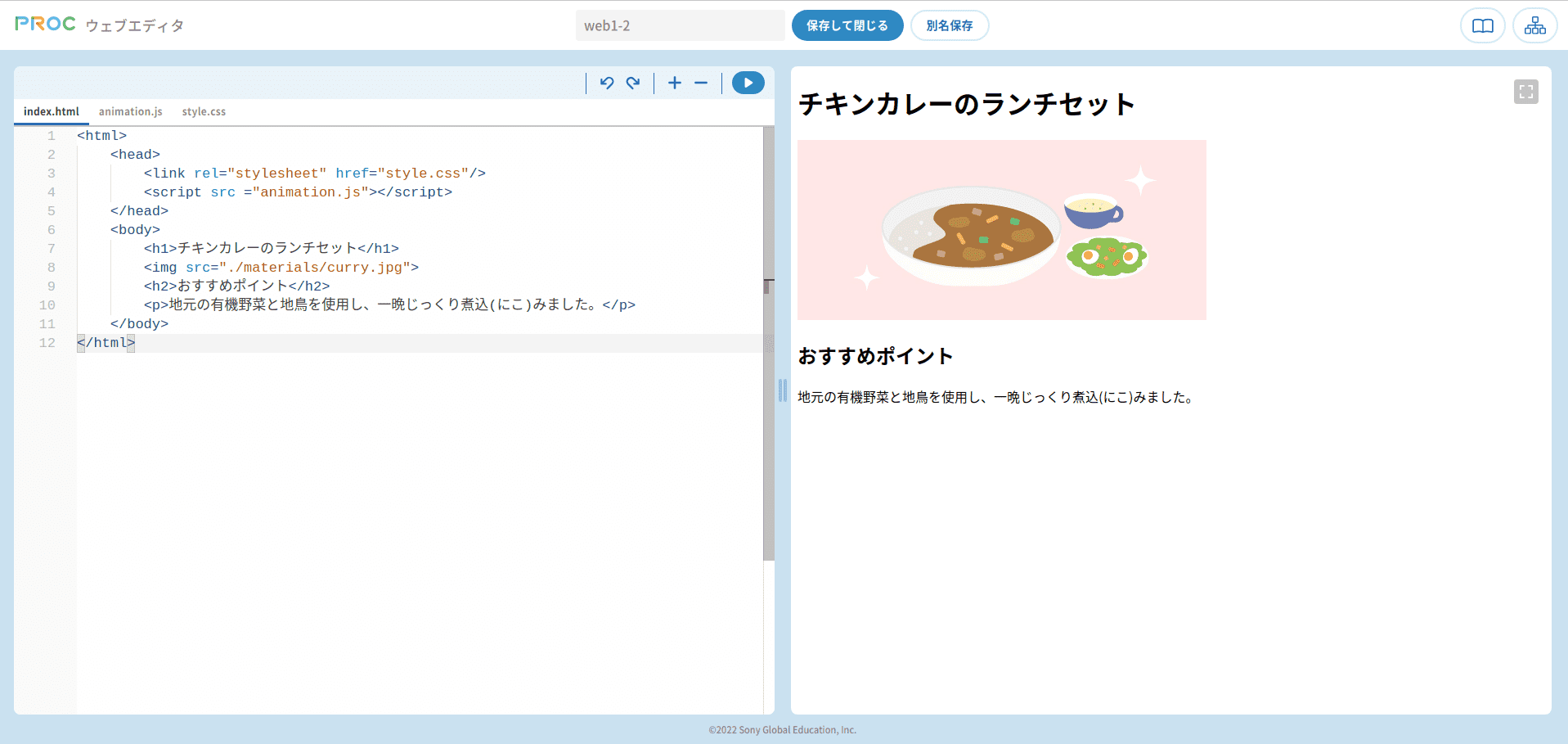Viewport: 1568px width, 744px height.
Task: Click 保存して閉じる button
Action: (847, 25)
